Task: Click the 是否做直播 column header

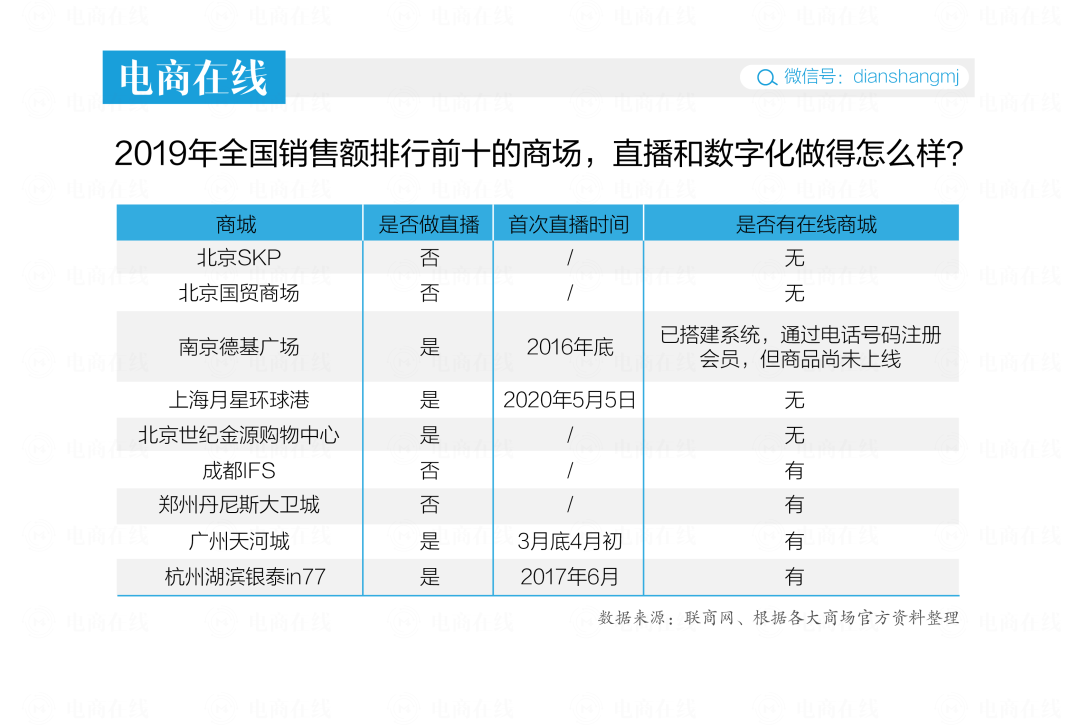Action: 429,224
